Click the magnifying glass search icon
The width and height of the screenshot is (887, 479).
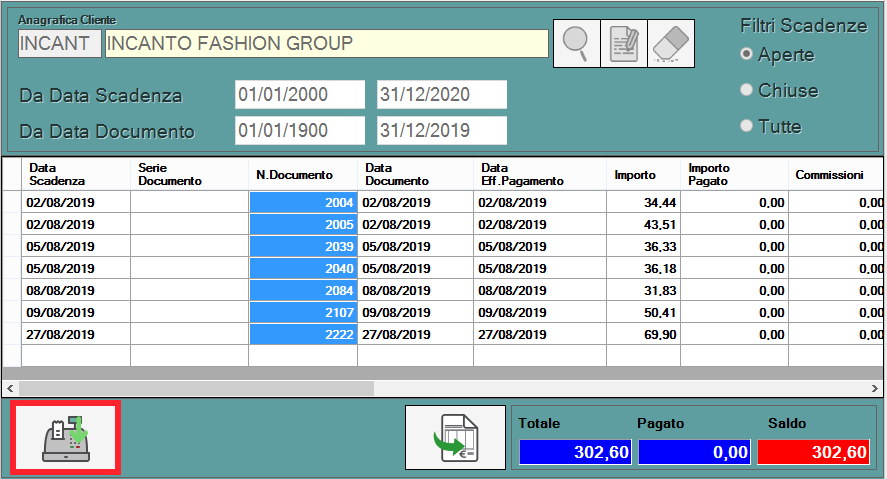576,43
